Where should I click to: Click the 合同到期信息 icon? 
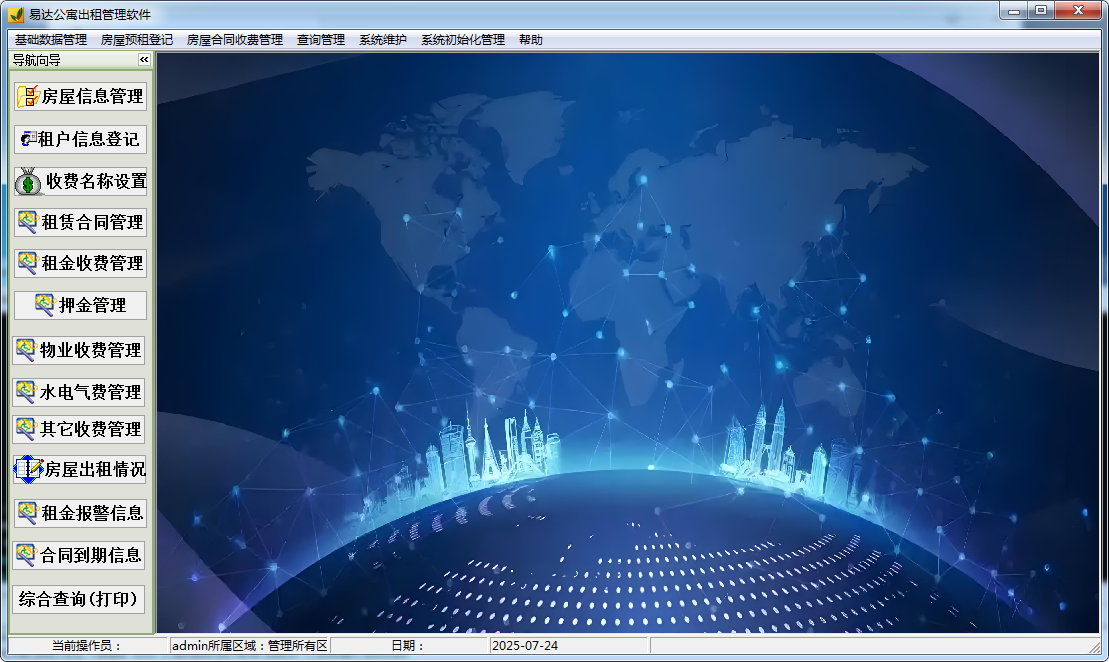point(26,554)
